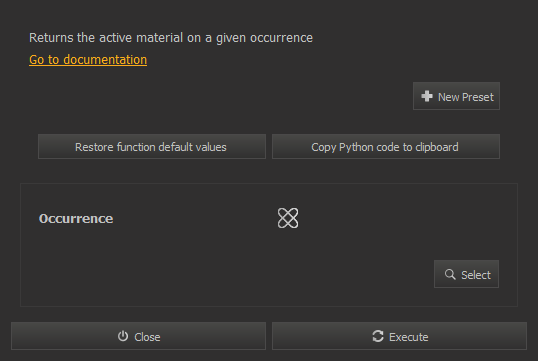Click the Select occurrence button

[x=466, y=274]
